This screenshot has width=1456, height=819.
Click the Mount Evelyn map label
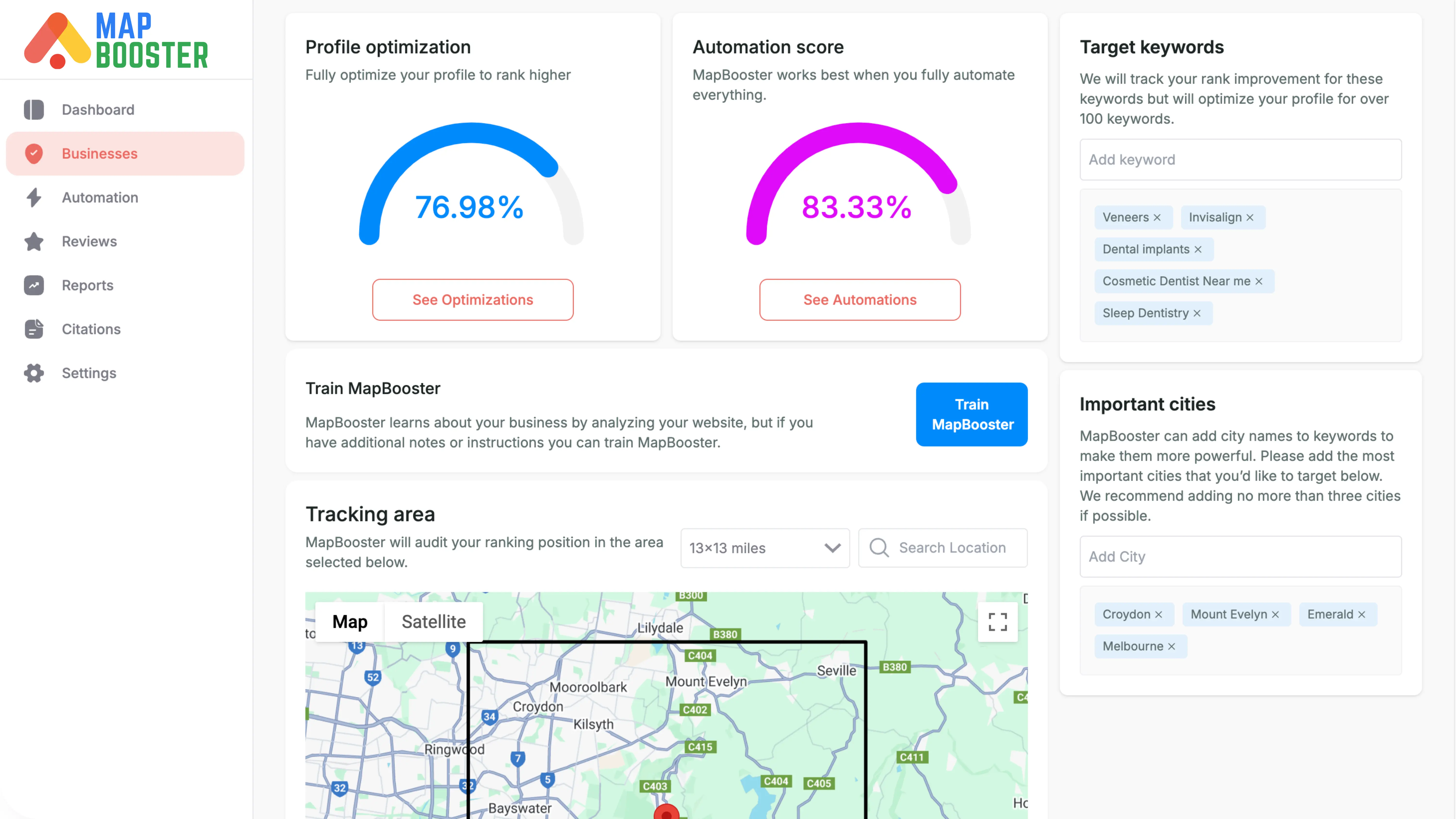[x=706, y=682]
